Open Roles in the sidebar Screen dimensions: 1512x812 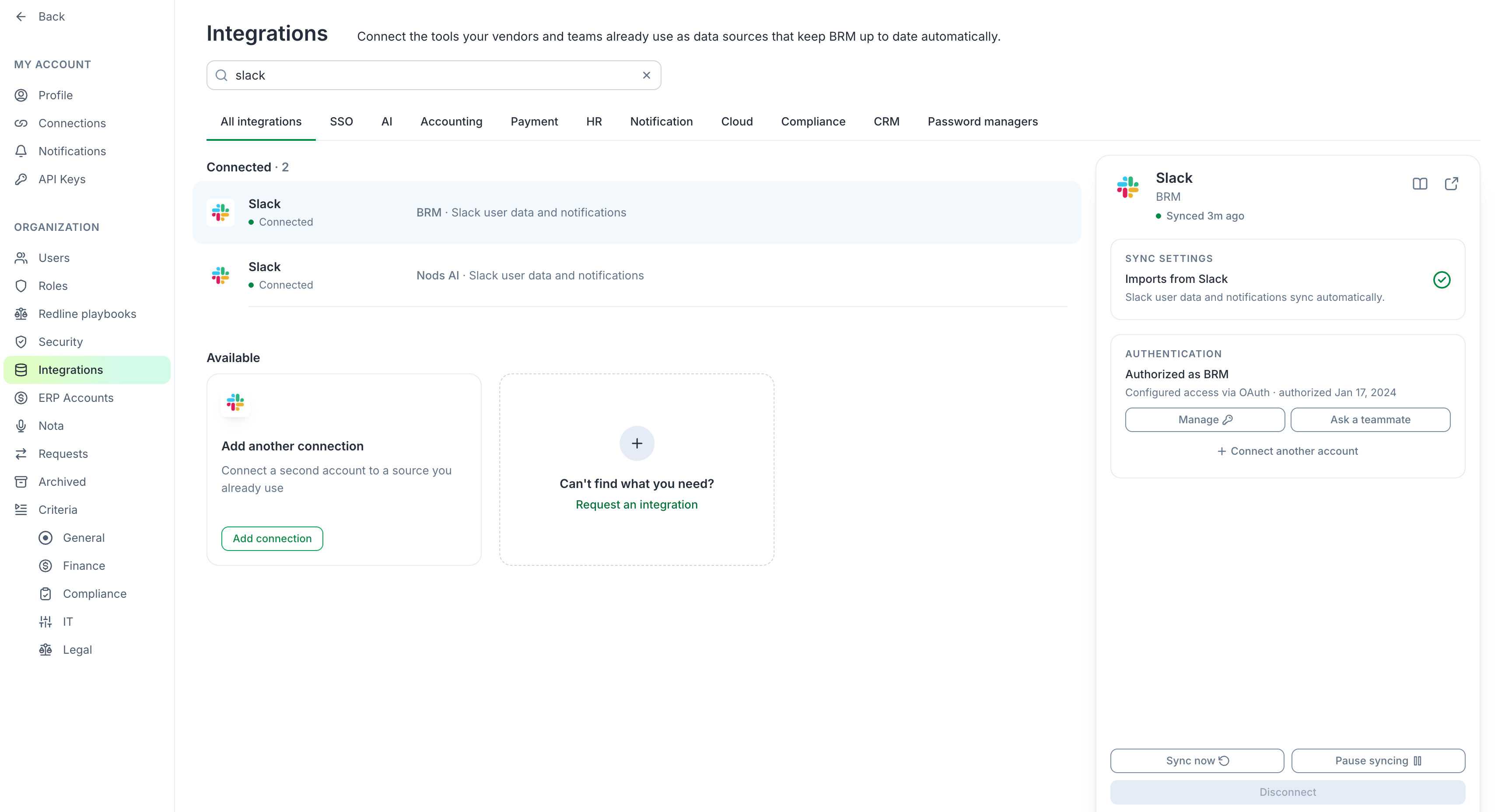pyautogui.click(x=87, y=286)
